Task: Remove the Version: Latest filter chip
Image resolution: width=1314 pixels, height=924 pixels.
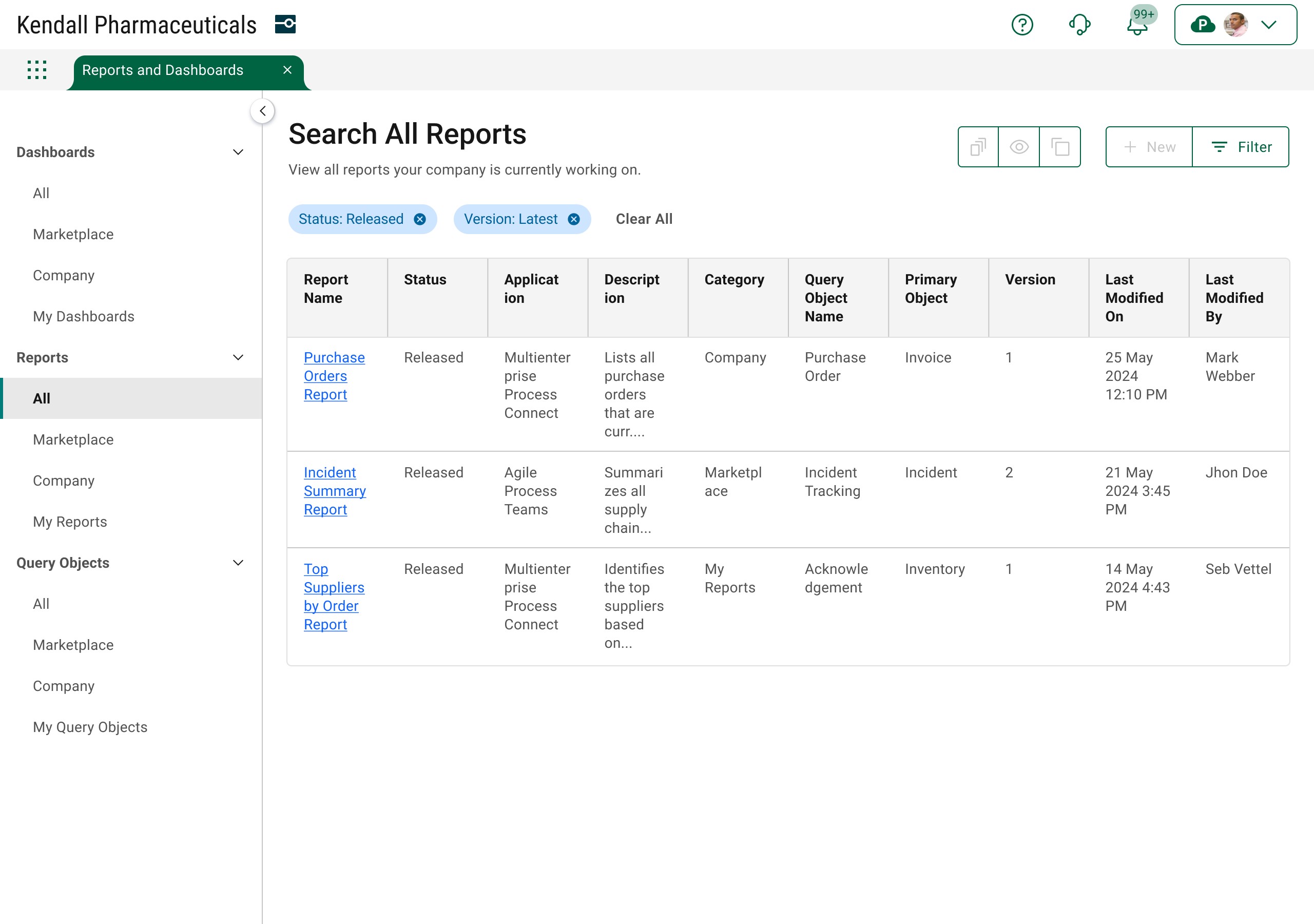Action: [573, 219]
